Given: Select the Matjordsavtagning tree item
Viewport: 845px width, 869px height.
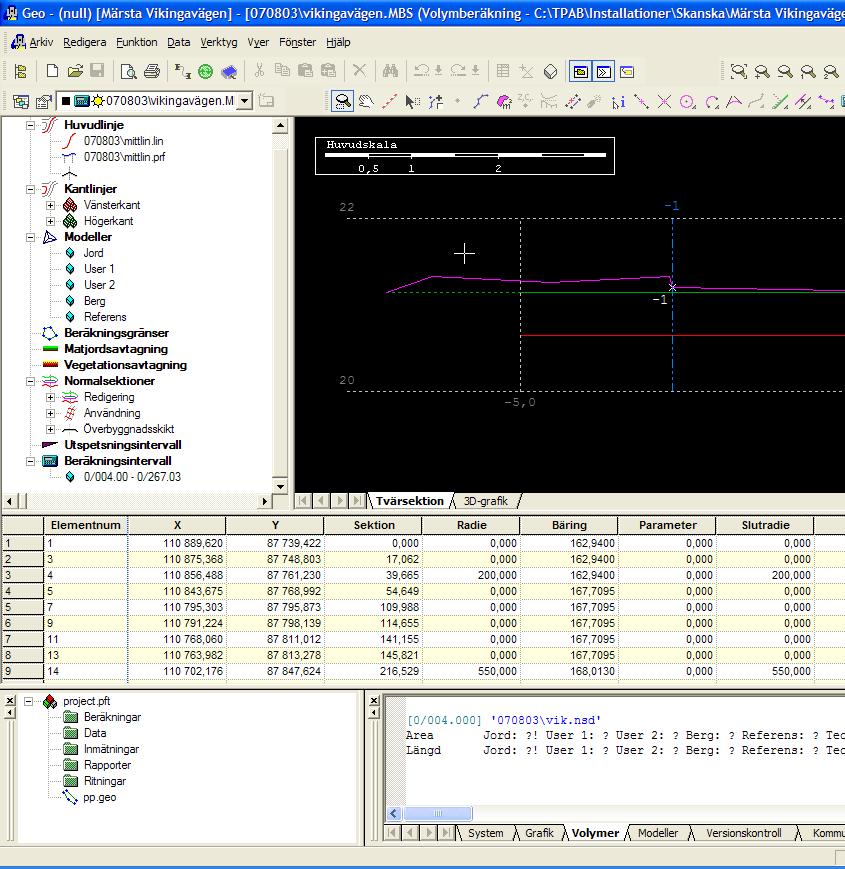Looking at the screenshot, I should tap(116, 349).
